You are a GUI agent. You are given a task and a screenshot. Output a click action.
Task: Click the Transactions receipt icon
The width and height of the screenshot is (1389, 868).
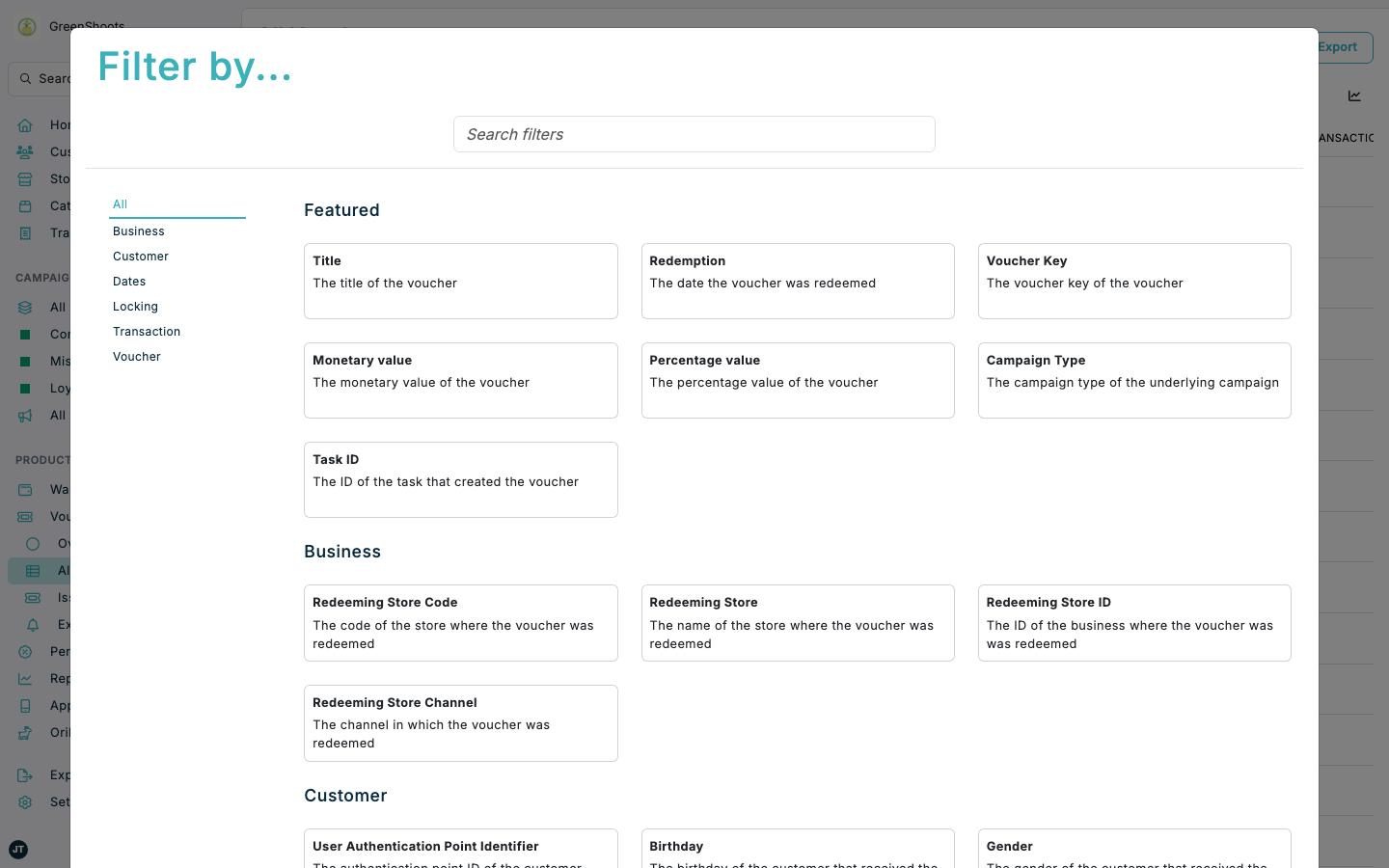point(26,232)
